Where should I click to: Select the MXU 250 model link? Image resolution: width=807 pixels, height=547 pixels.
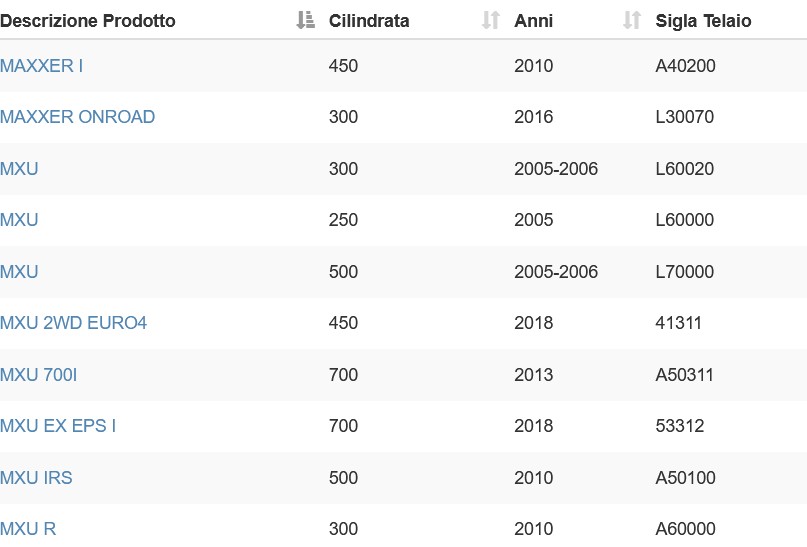(19, 220)
